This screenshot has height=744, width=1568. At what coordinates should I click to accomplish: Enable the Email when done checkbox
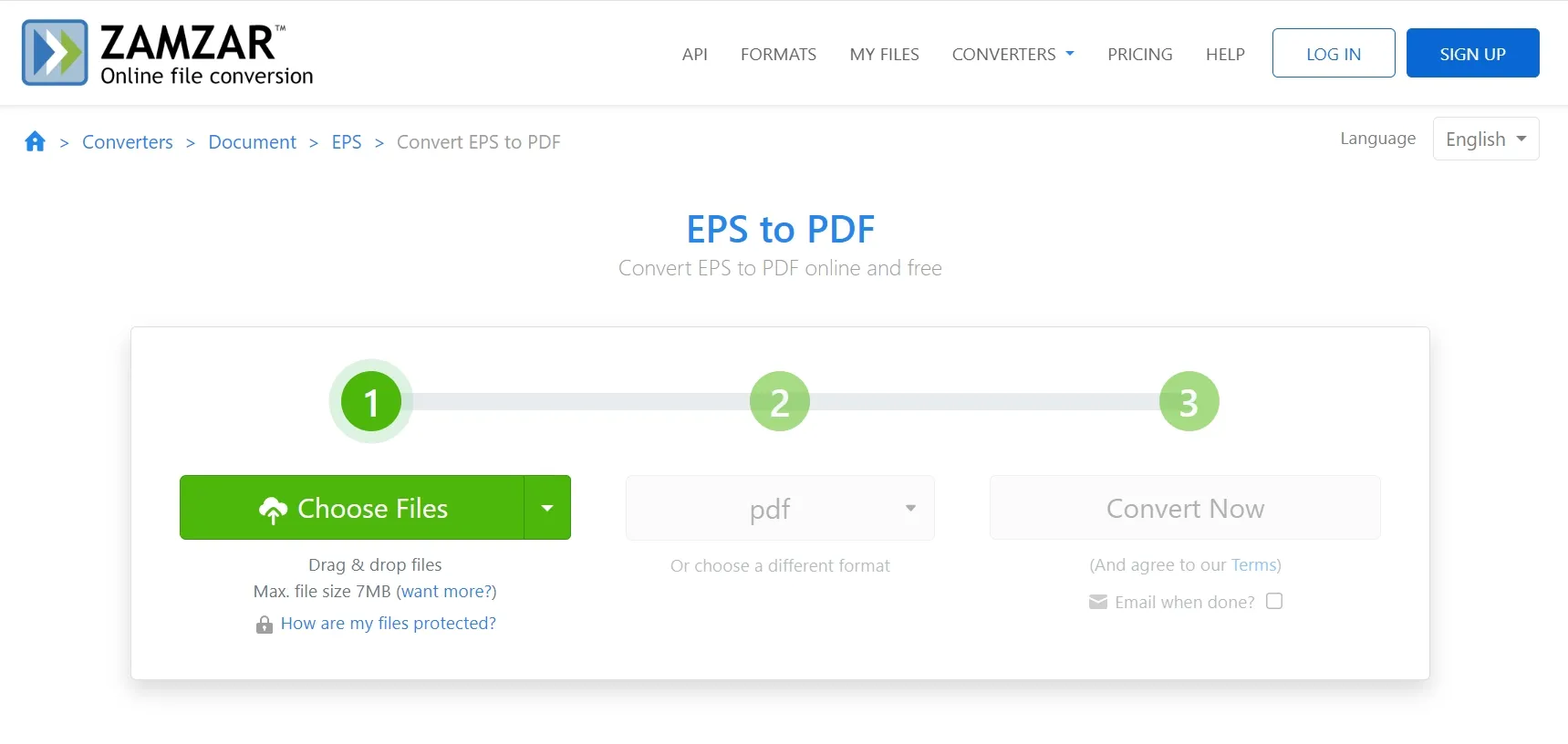[x=1274, y=601]
